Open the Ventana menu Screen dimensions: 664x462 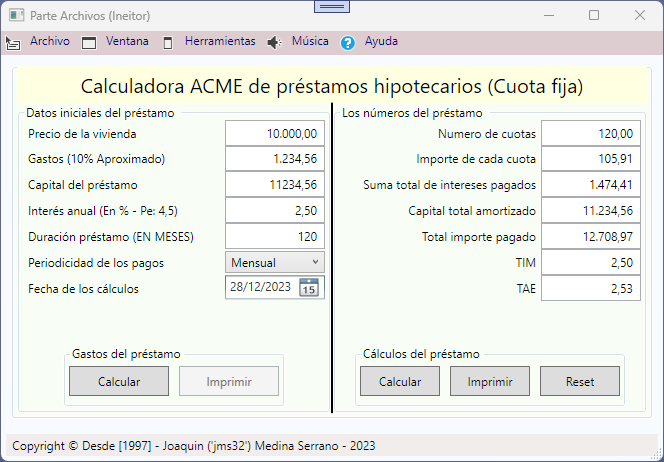click(x=127, y=41)
